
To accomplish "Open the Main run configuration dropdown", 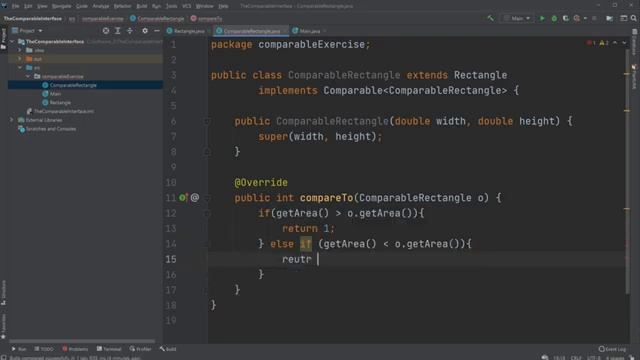I will tap(517, 18).
